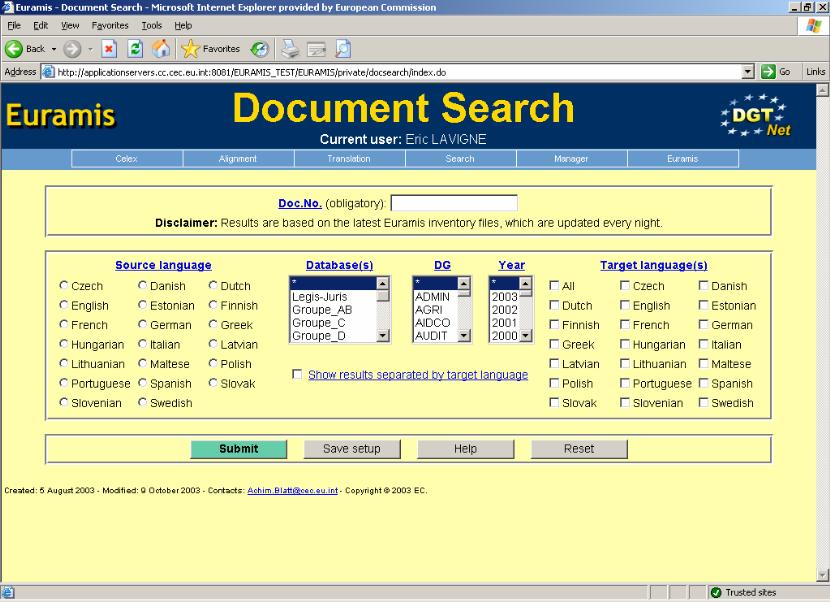
Task: Click the Edit page toolbar icon
Action: 317,49
